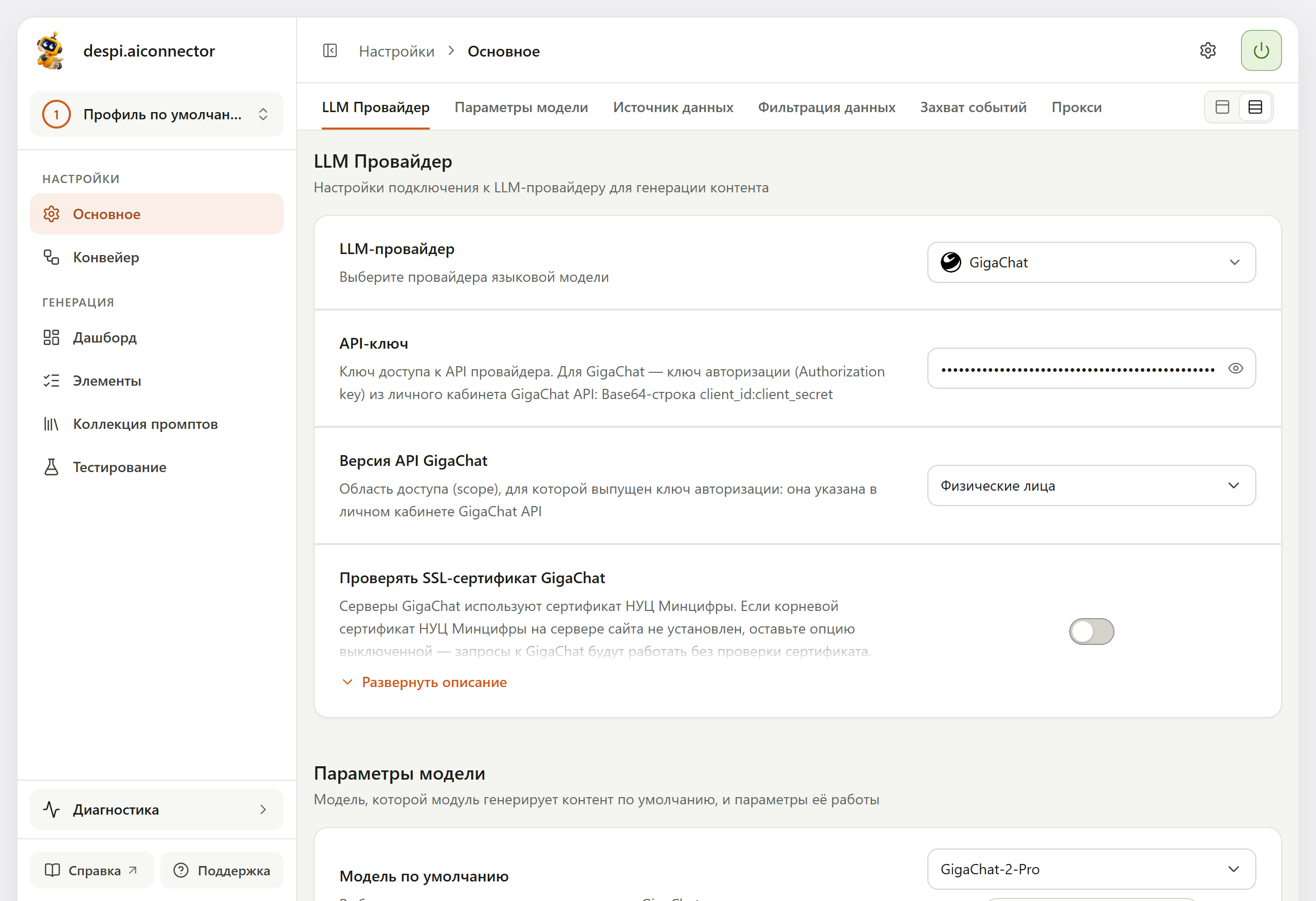The image size is (1316, 901).
Task: Toggle SSL certificate verification switch
Action: point(1091,632)
